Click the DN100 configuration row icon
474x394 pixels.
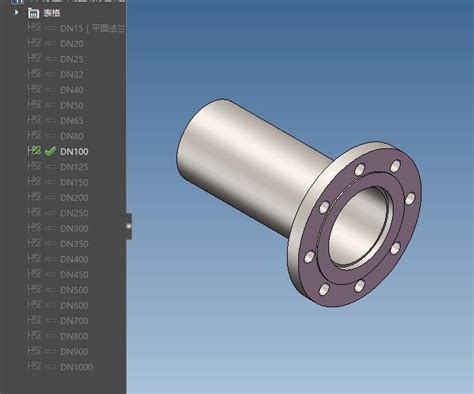pyautogui.click(x=34, y=151)
